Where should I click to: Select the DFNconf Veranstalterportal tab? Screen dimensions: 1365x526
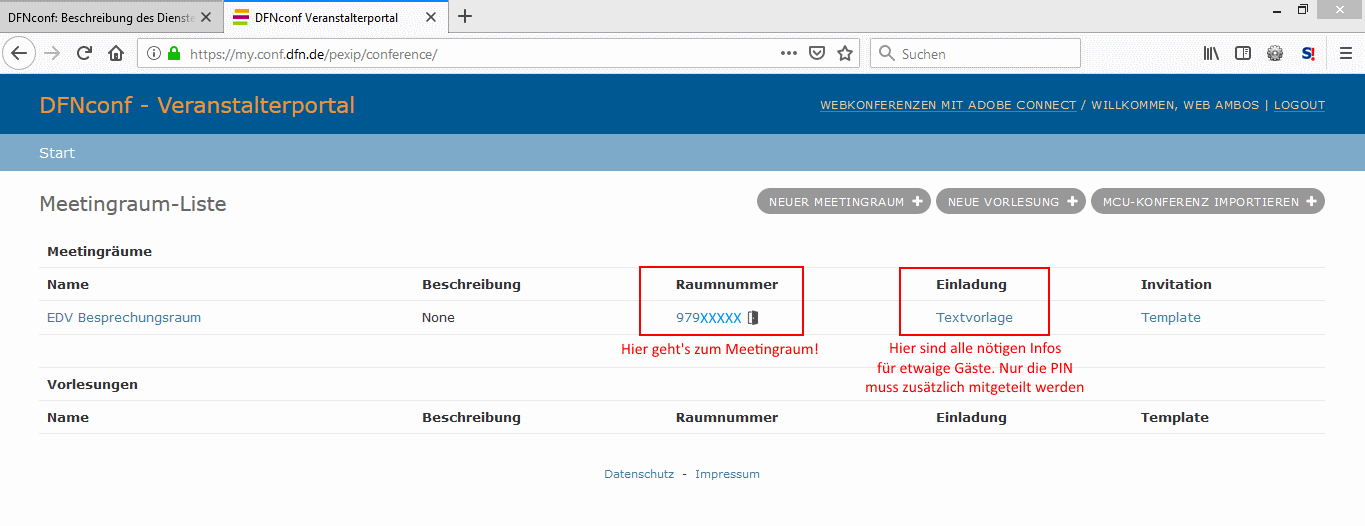[326, 17]
